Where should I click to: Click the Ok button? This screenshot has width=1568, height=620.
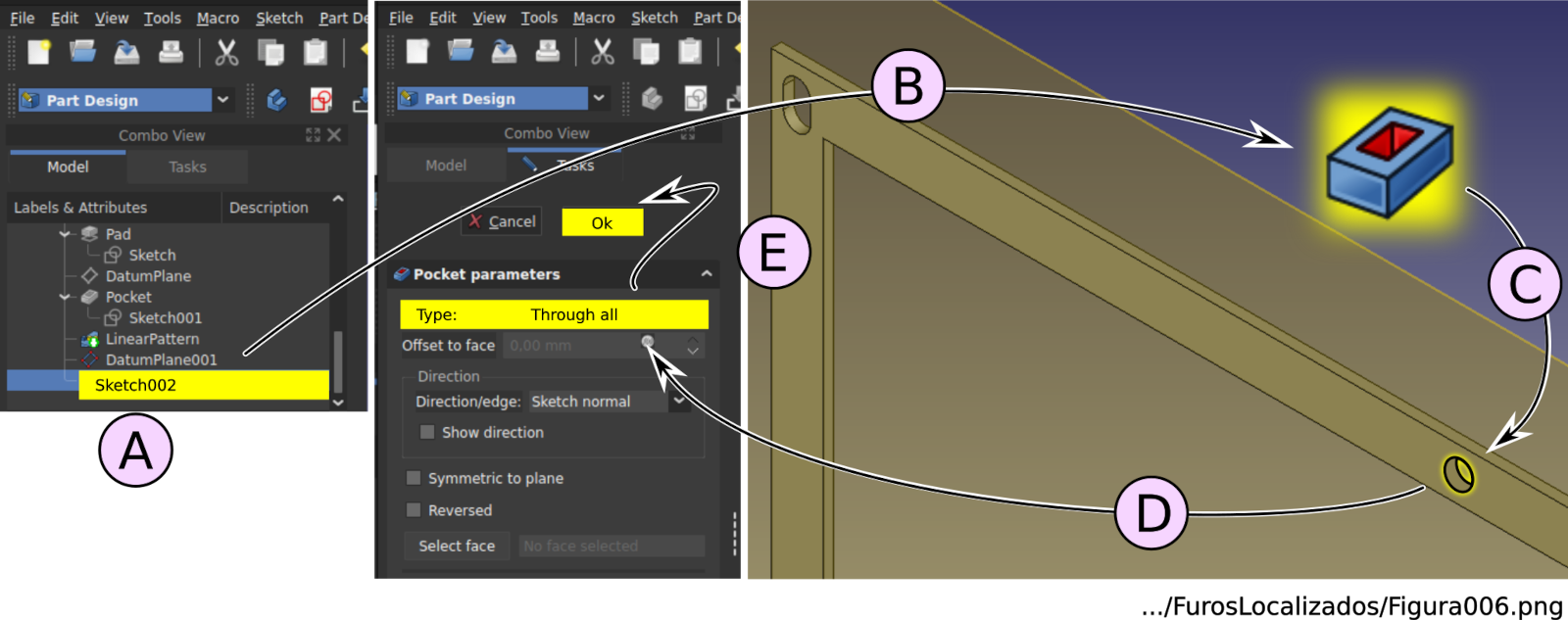(x=602, y=223)
